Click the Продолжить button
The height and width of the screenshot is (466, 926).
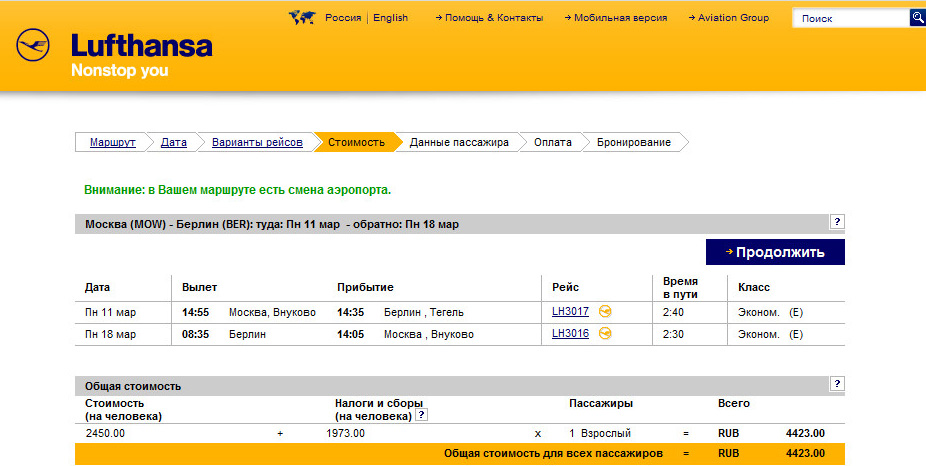pyautogui.click(x=775, y=252)
